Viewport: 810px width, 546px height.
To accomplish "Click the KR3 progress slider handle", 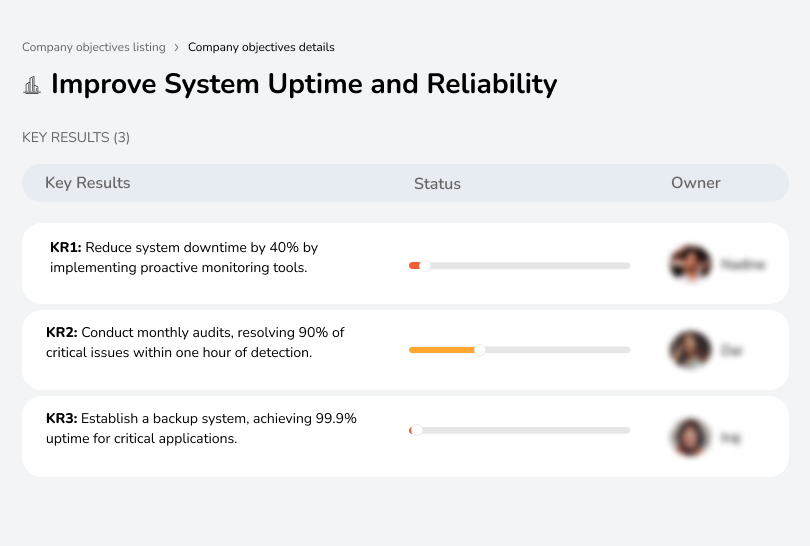I will (x=416, y=430).
